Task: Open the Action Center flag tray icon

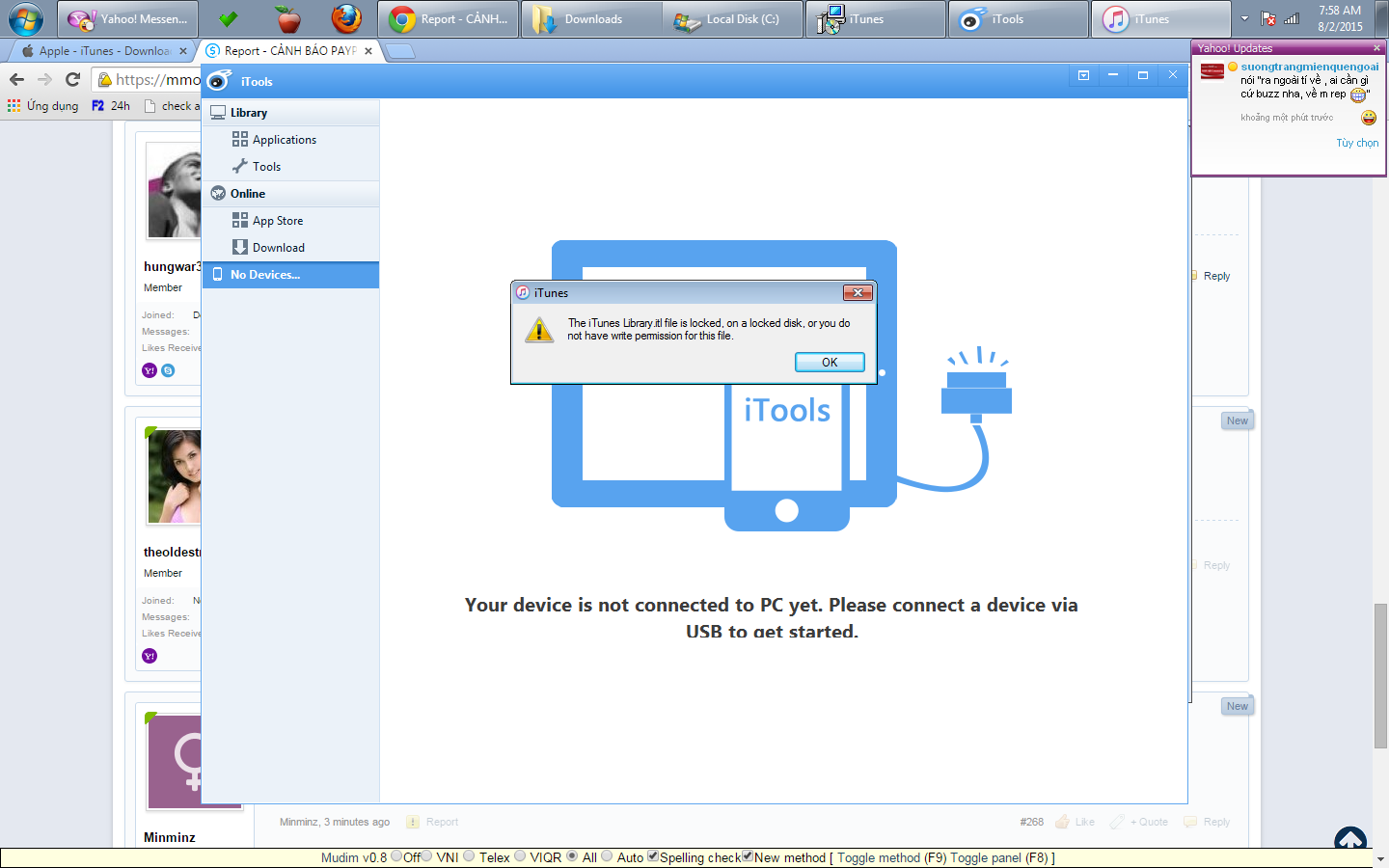Action: tap(1268, 19)
